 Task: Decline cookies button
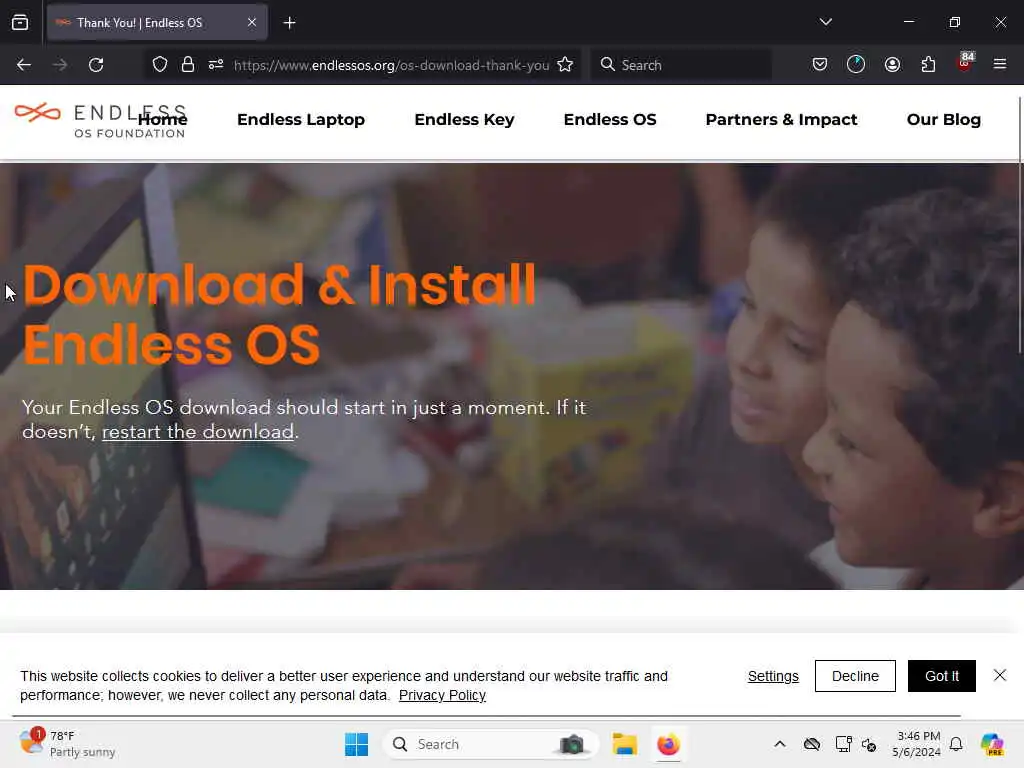pyautogui.click(x=855, y=676)
